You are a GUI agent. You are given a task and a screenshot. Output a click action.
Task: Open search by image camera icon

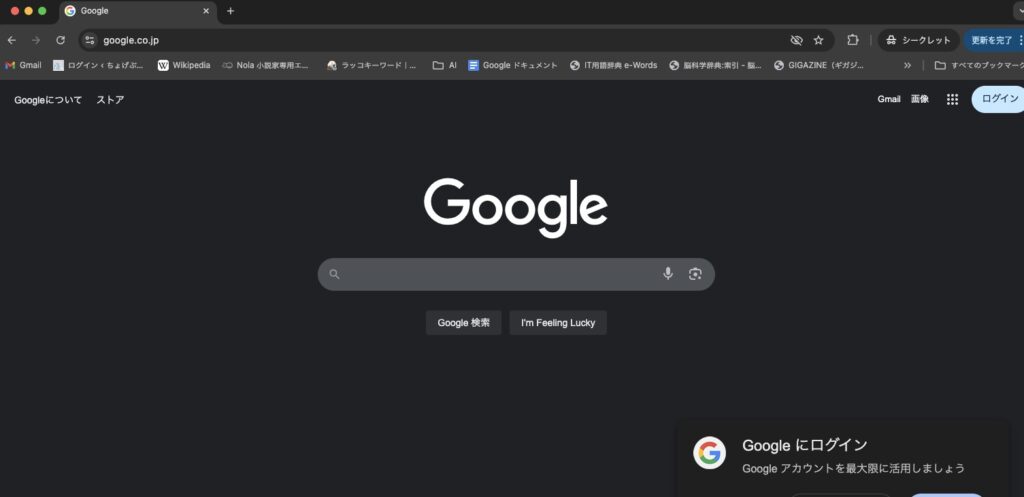[695, 274]
